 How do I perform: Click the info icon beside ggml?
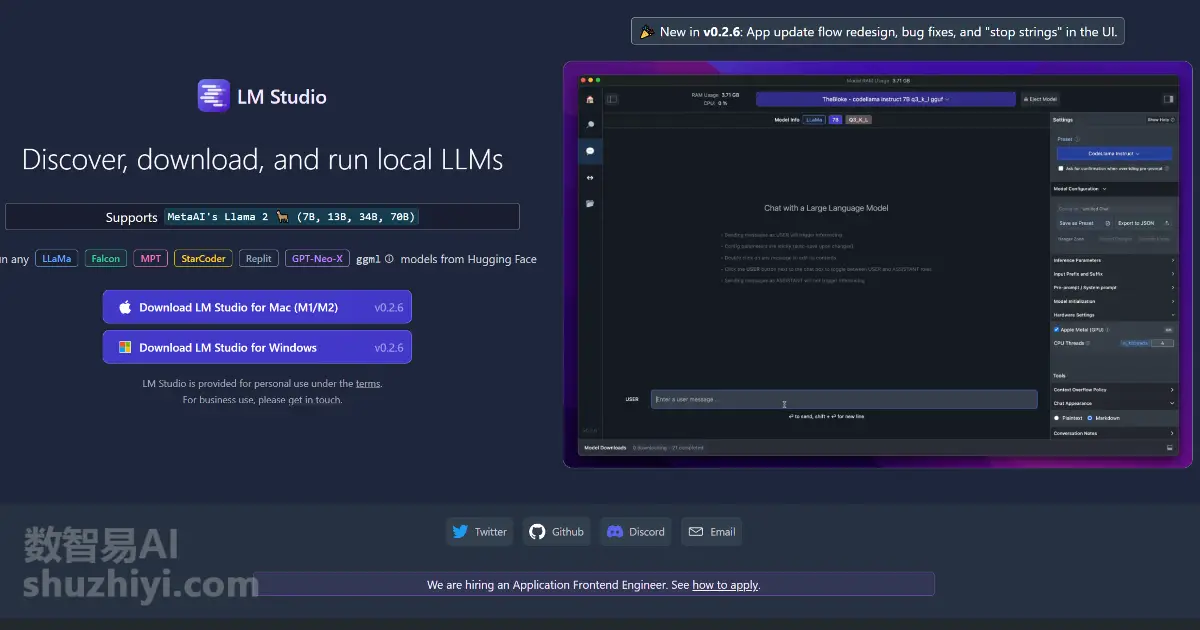(389, 258)
